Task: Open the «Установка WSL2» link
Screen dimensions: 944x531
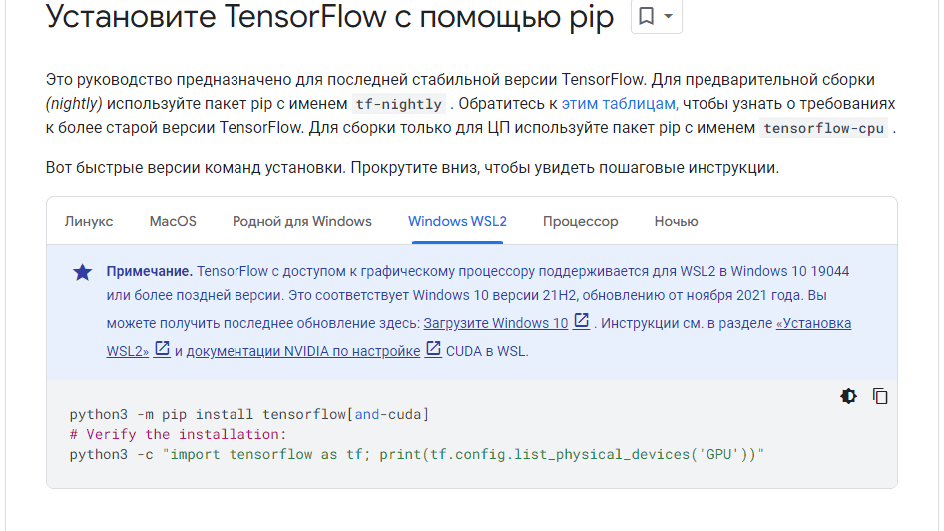Action: [814, 323]
